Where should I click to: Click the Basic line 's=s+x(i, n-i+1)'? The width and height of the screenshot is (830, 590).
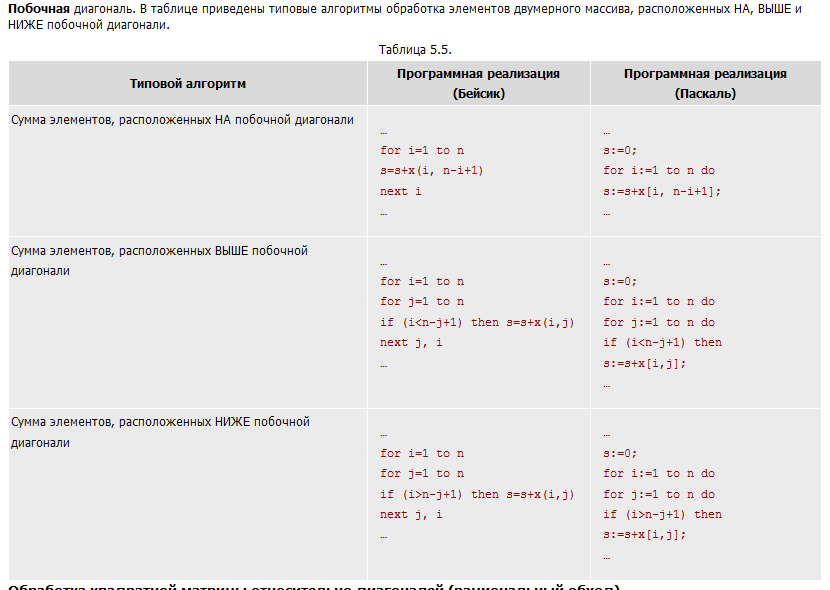click(x=431, y=170)
